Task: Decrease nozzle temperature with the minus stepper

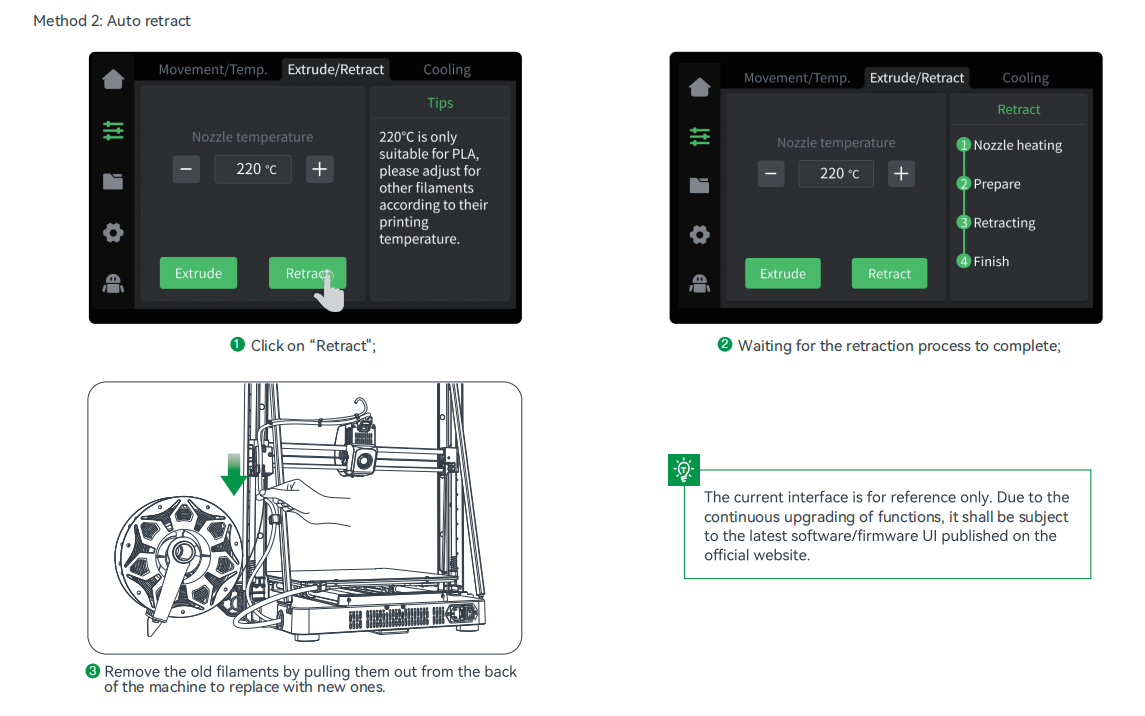Action: 186,169
